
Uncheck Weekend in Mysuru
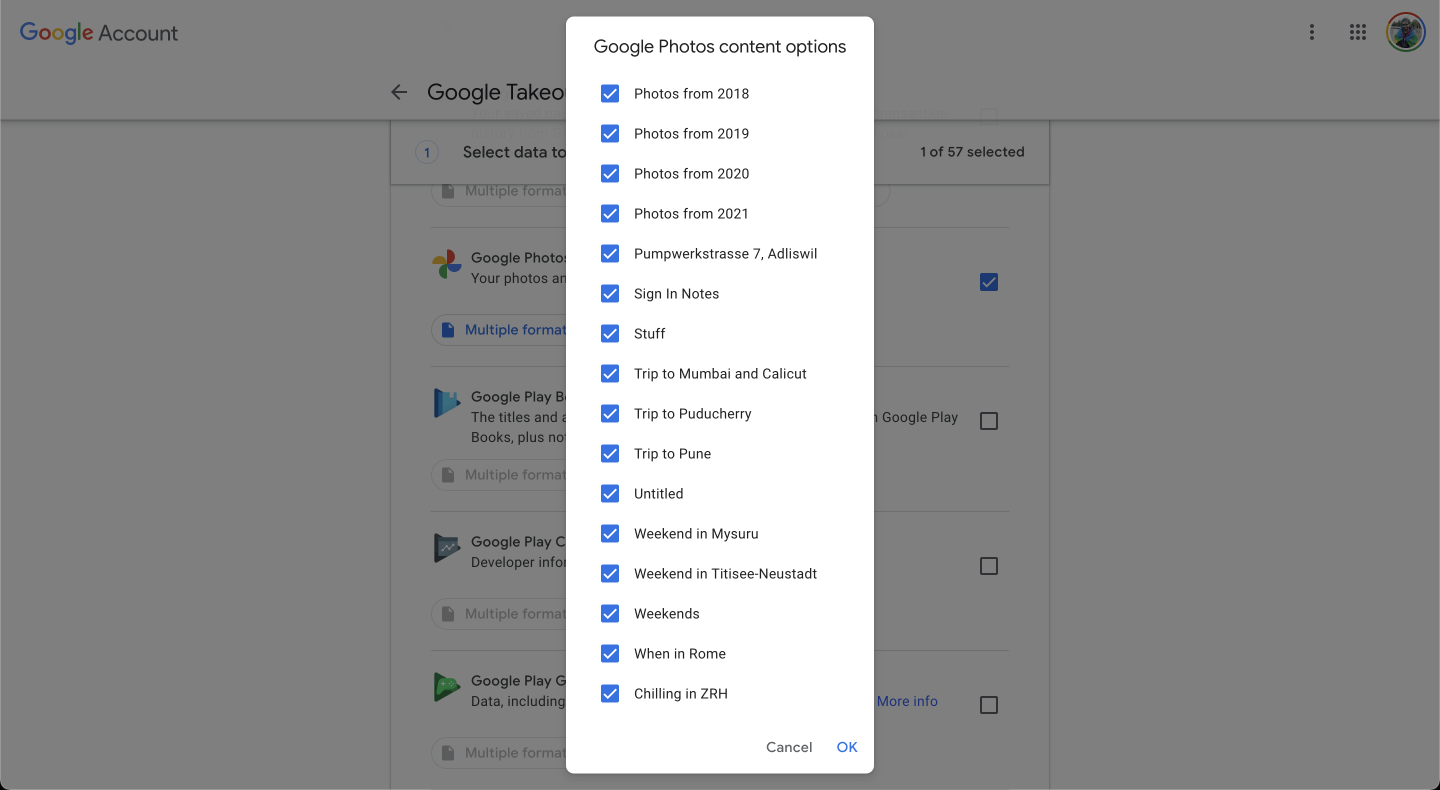tap(610, 533)
